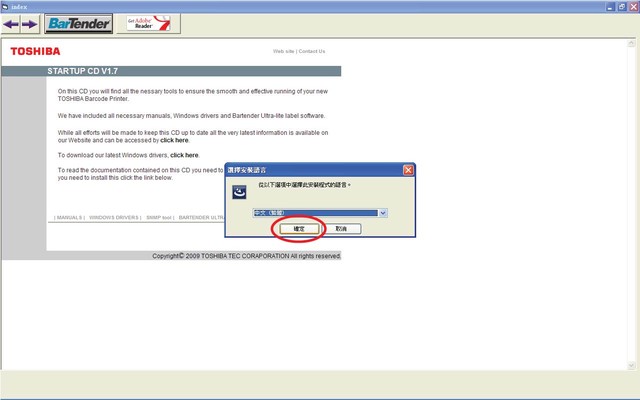Close the index window
The image size is (640, 400).
(634, 7)
